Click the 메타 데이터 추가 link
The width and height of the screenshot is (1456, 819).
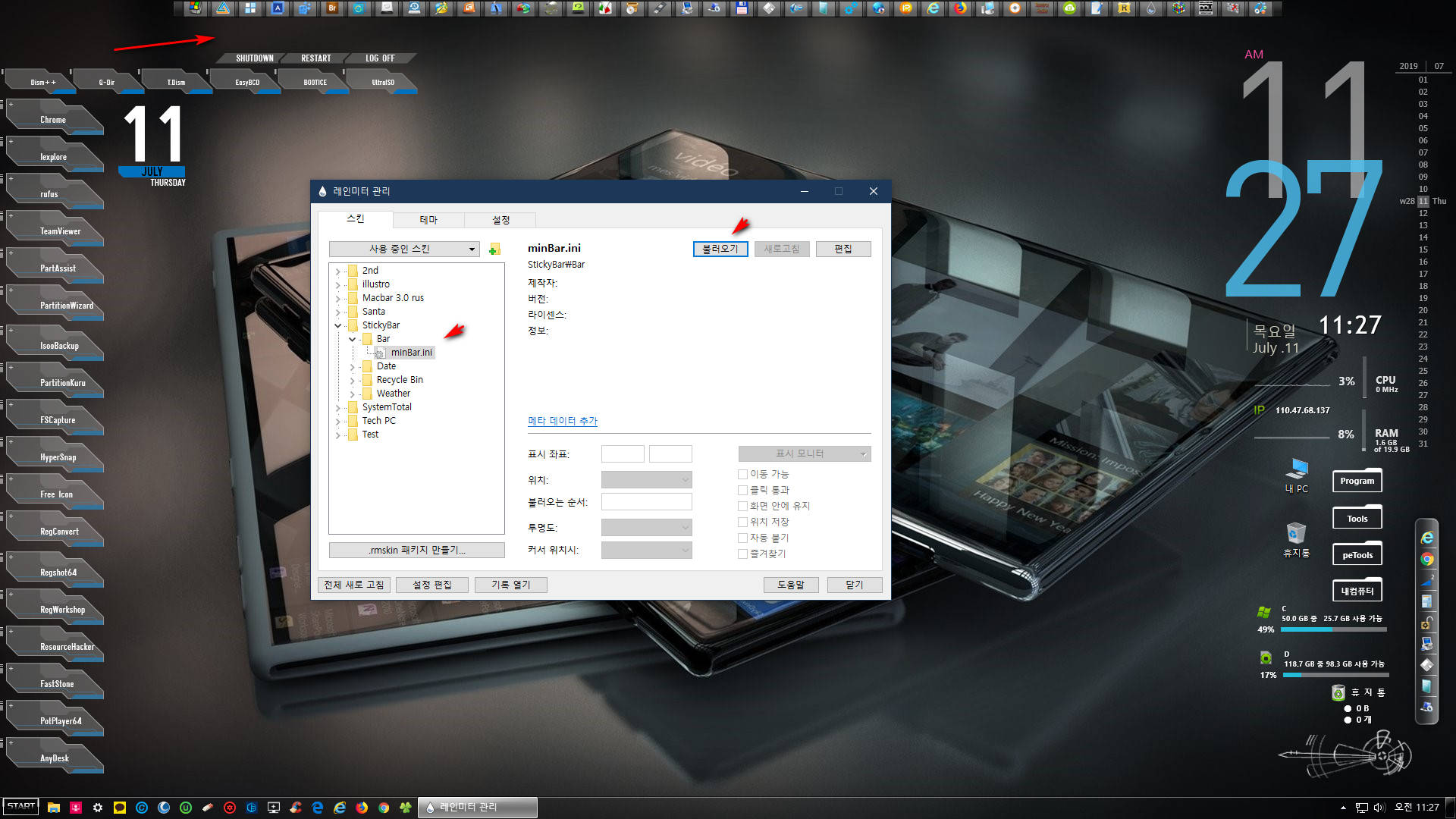point(563,421)
